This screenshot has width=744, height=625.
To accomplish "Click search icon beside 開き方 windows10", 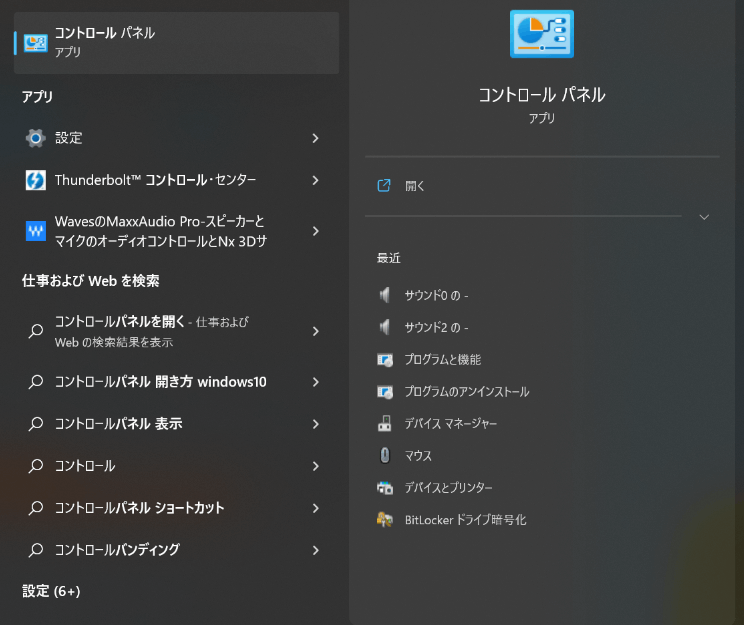I will [36, 382].
